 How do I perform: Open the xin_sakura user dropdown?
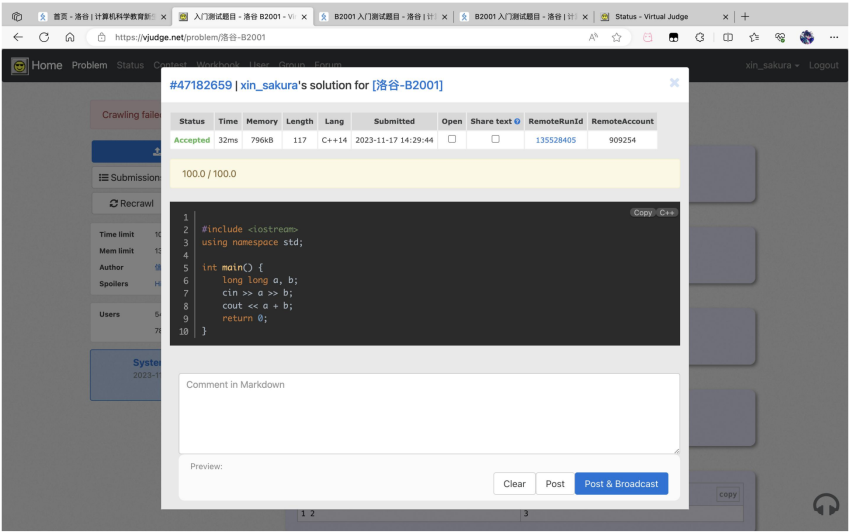pyautogui.click(x=772, y=66)
